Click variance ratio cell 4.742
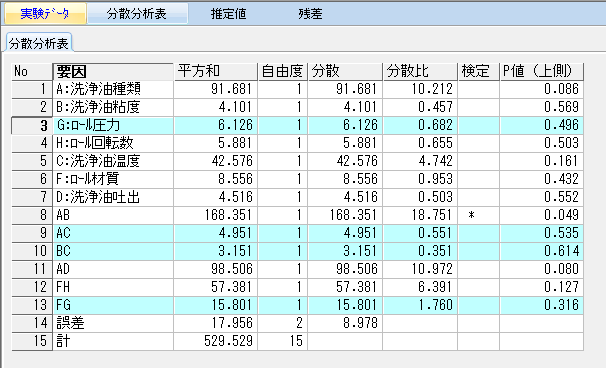The width and height of the screenshot is (606, 368). point(420,161)
